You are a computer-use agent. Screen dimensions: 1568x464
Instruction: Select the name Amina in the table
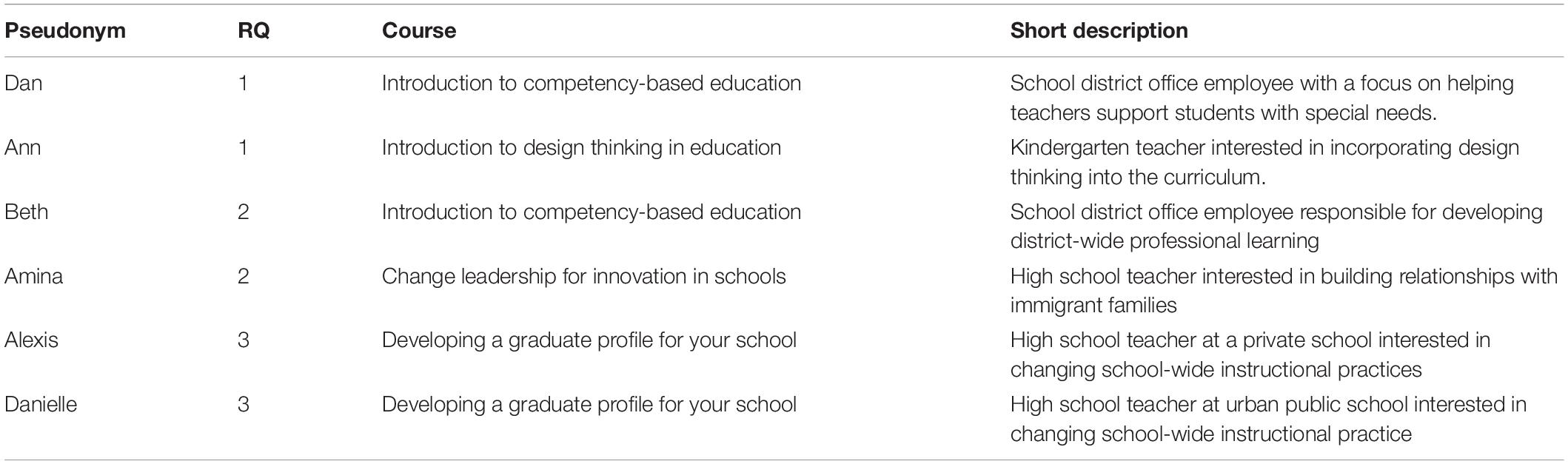click(34, 276)
